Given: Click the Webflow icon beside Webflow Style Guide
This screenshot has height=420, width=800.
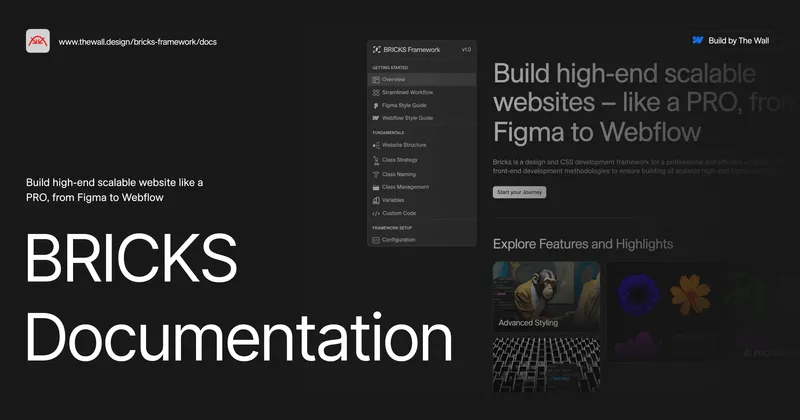Looking at the screenshot, I should pos(376,118).
